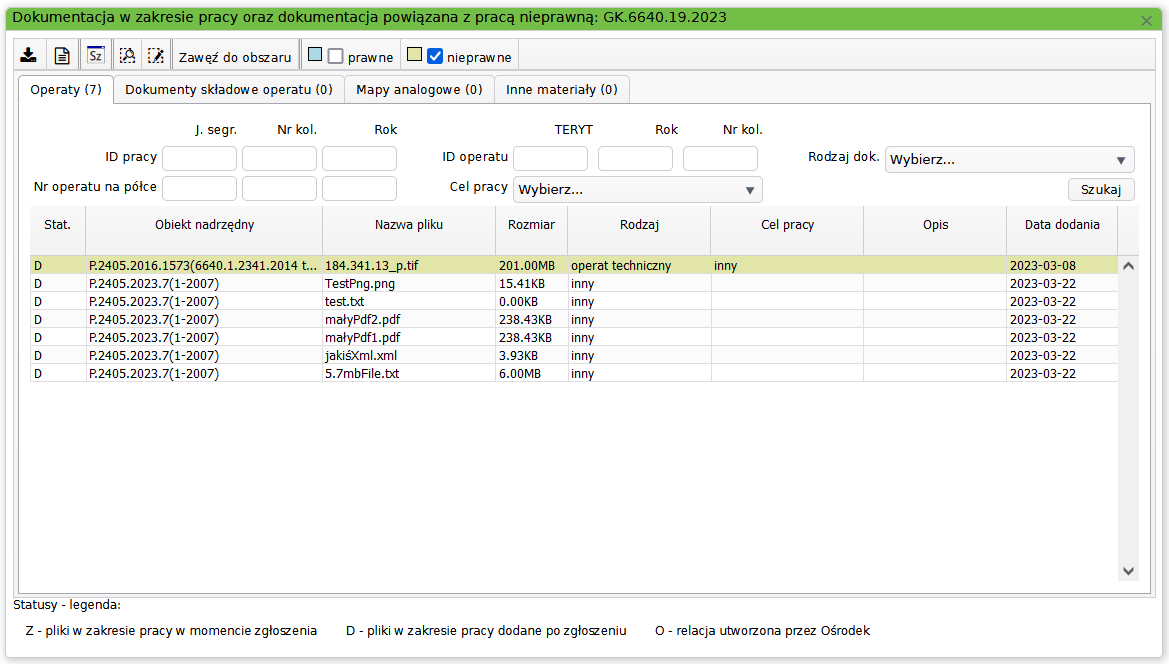The width and height of the screenshot is (1169, 664).
Task: Enable the 'prawne' checkbox
Action: coord(336,57)
